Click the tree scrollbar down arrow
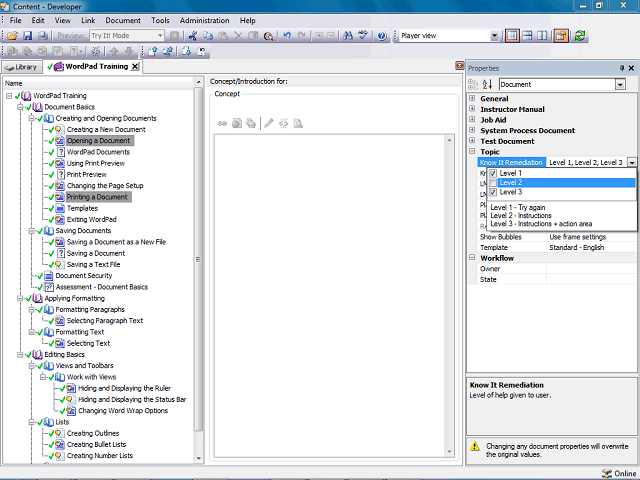This screenshot has height=480, width=640. coord(199,458)
